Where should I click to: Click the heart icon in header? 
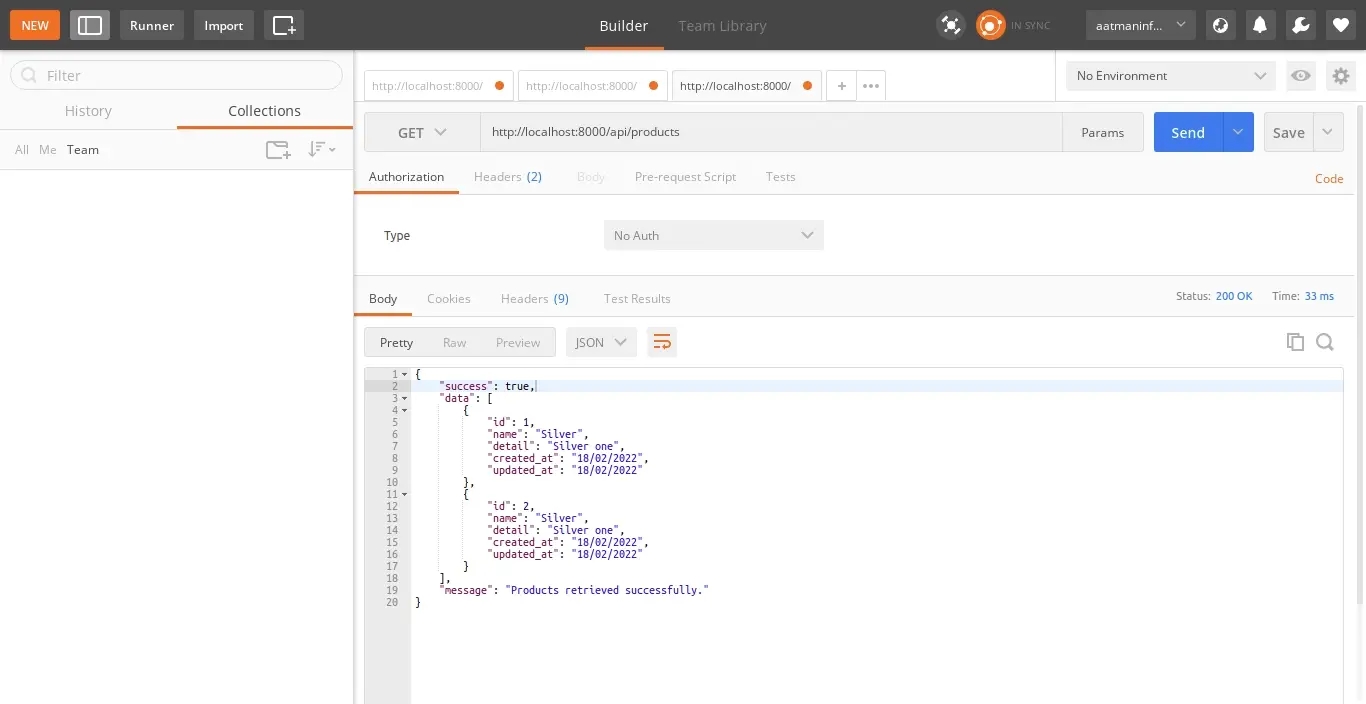point(1340,25)
